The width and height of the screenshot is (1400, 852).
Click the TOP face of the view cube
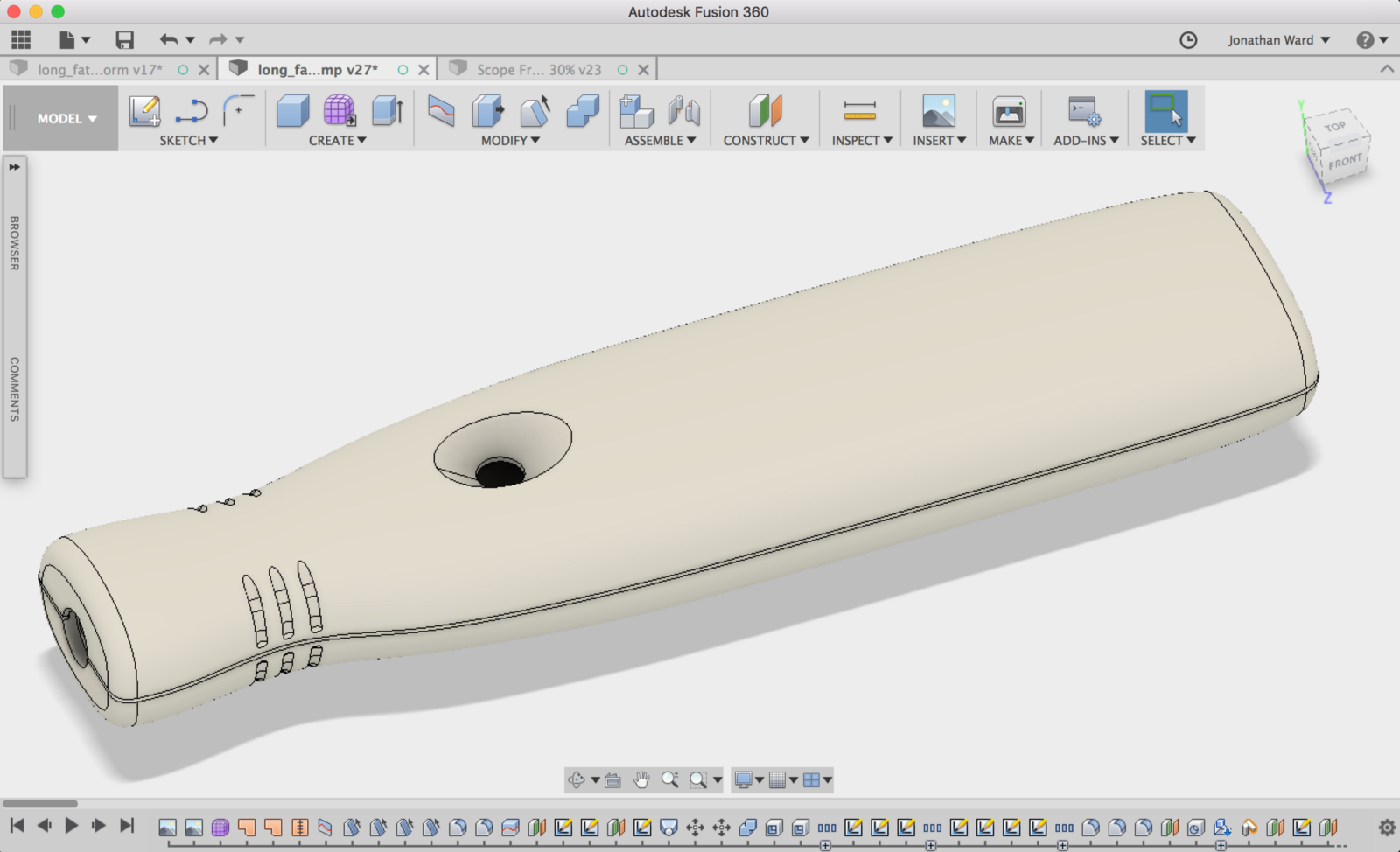click(x=1334, y=128)
